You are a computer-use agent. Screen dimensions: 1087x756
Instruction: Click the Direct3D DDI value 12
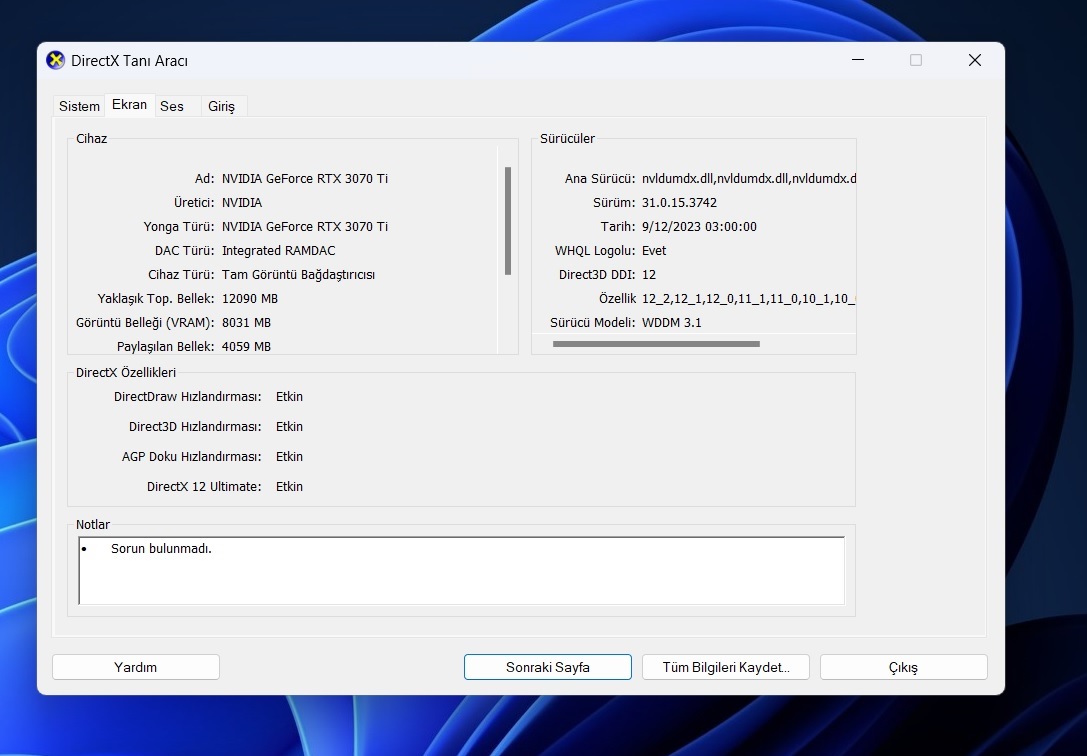[649, 275]
